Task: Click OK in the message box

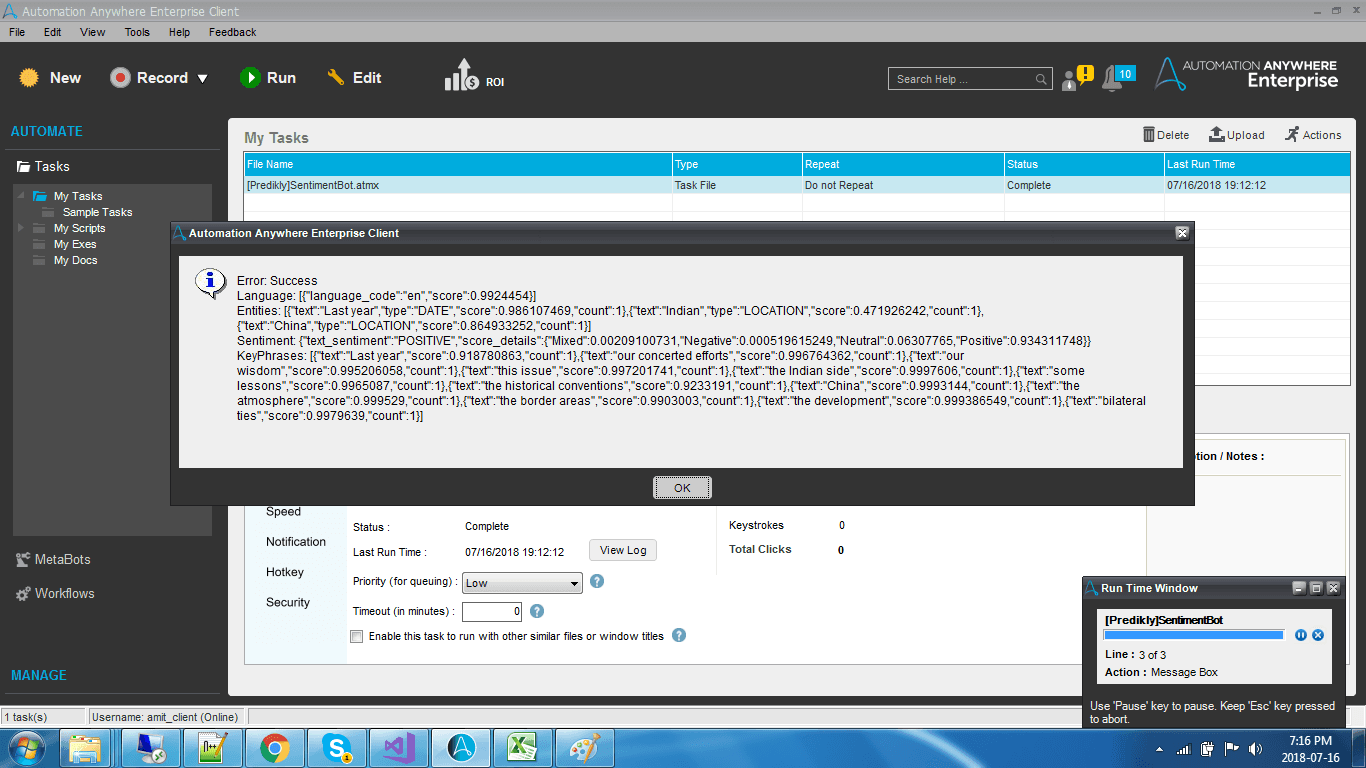Action: pyautogui.click(x=682, y=488)
